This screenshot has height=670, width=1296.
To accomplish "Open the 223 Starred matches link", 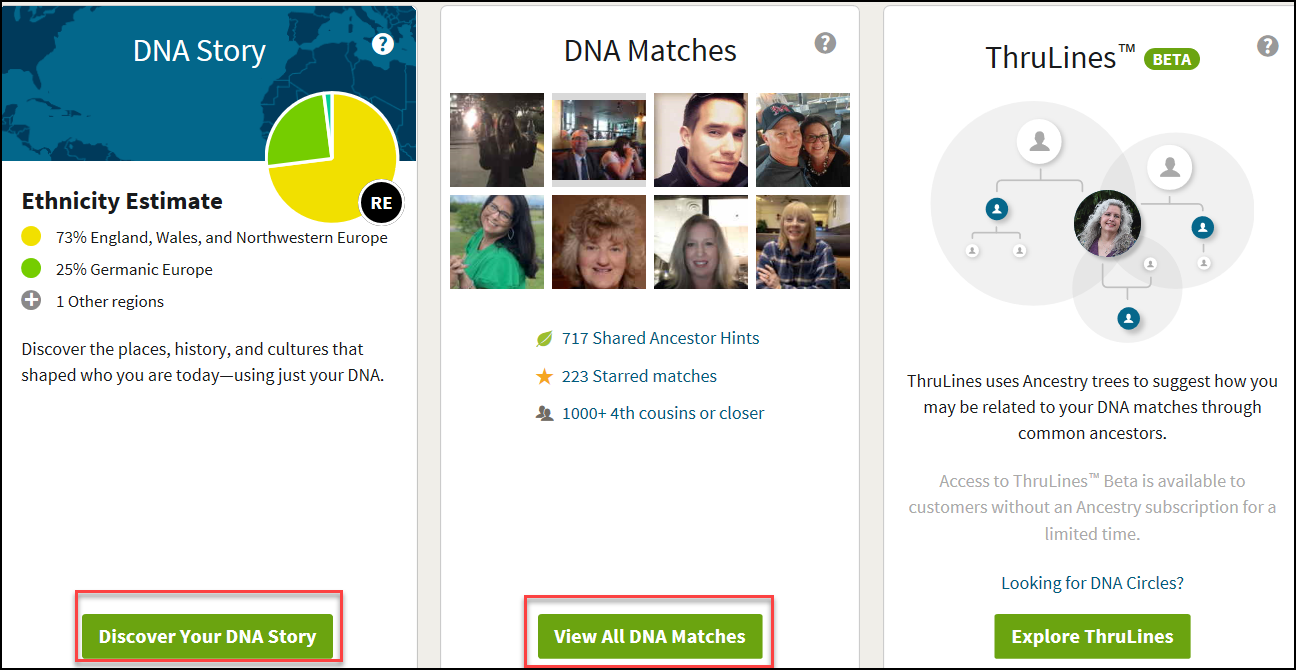I will 639,377.
